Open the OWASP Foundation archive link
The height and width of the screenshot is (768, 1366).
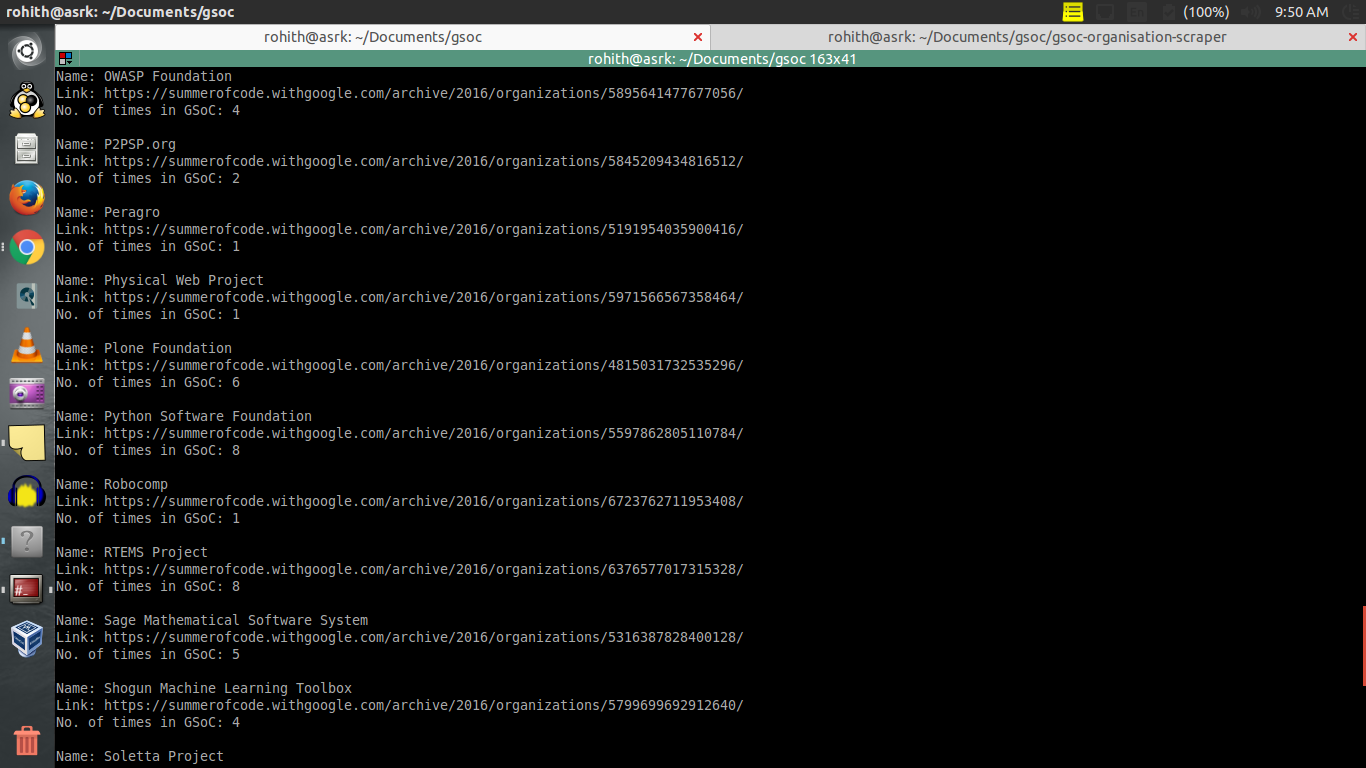(x=424, y=93)
